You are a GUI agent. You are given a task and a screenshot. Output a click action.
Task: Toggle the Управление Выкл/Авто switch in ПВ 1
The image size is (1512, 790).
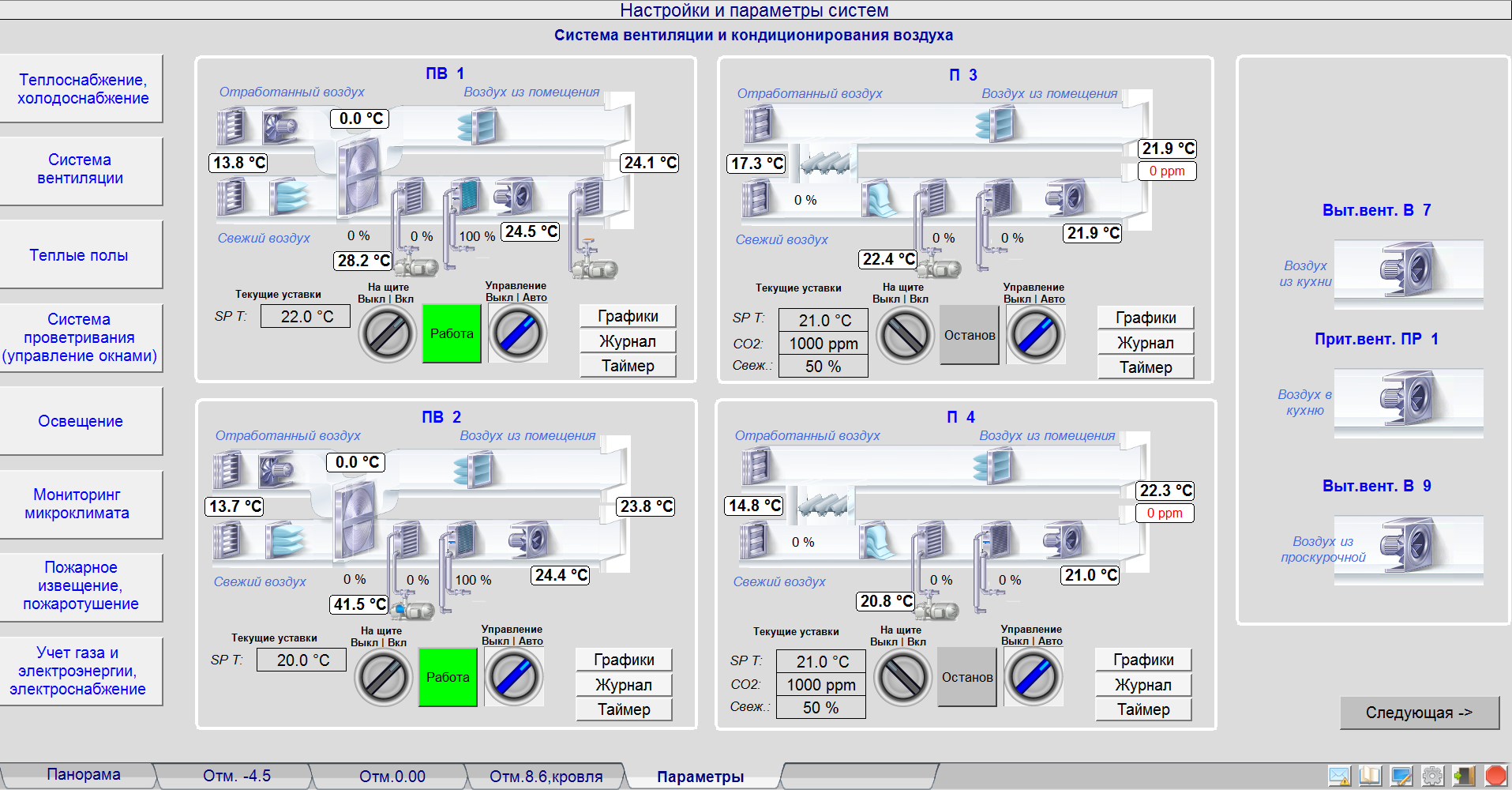517,333
